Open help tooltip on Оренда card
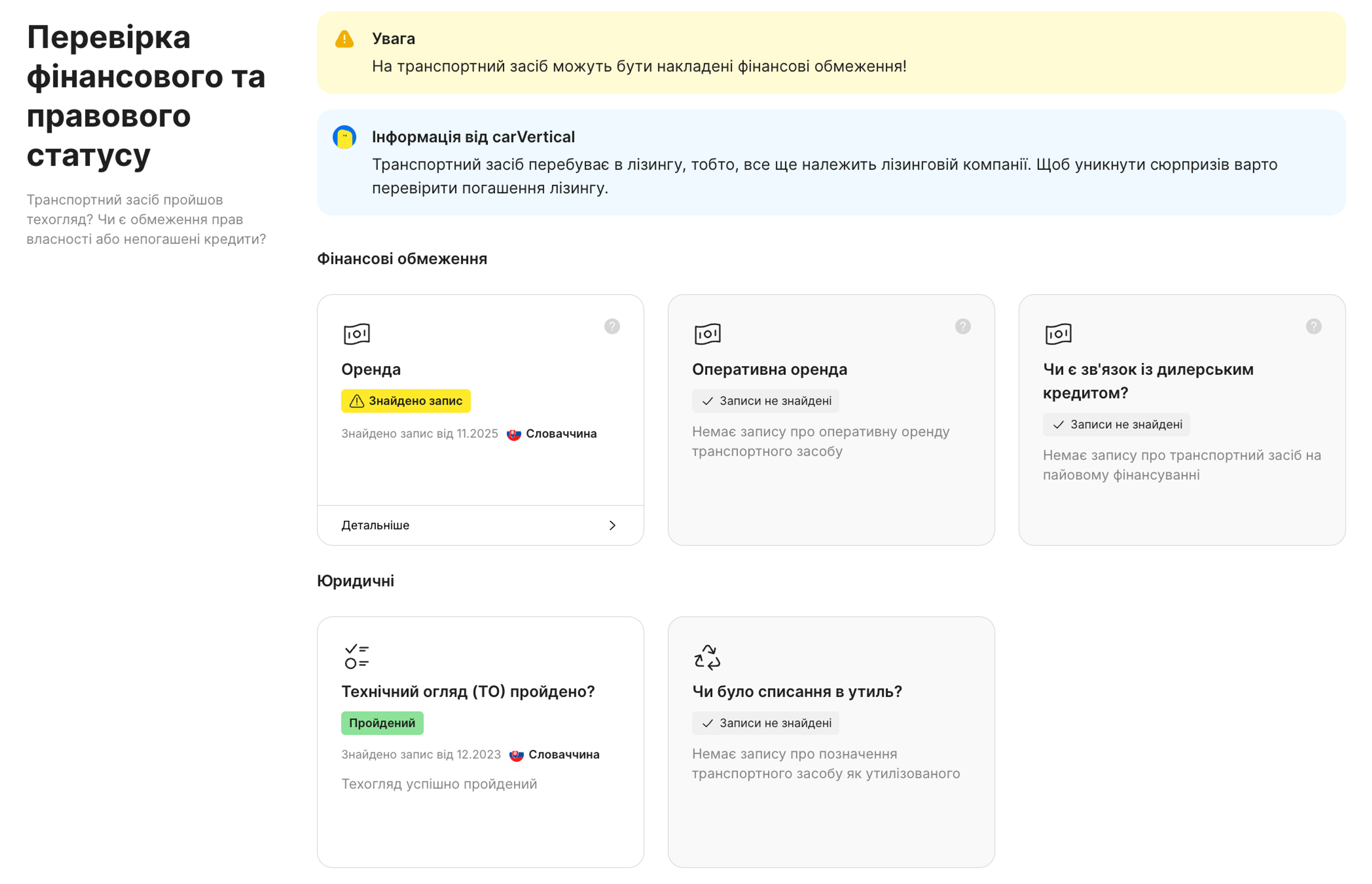The image size is (1372, 884). tap(611, 327)
